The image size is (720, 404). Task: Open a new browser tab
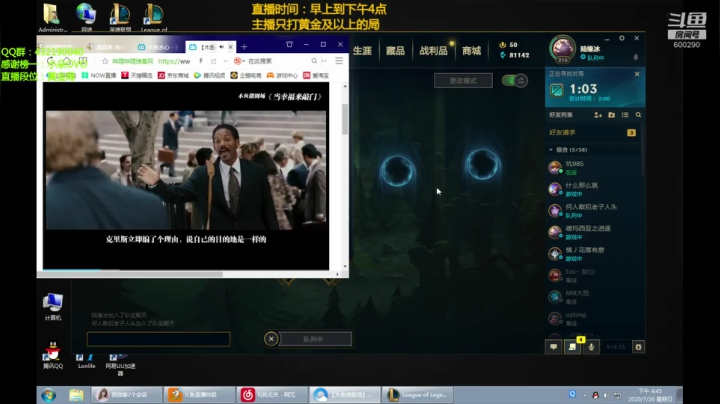[x=244, y=47]
